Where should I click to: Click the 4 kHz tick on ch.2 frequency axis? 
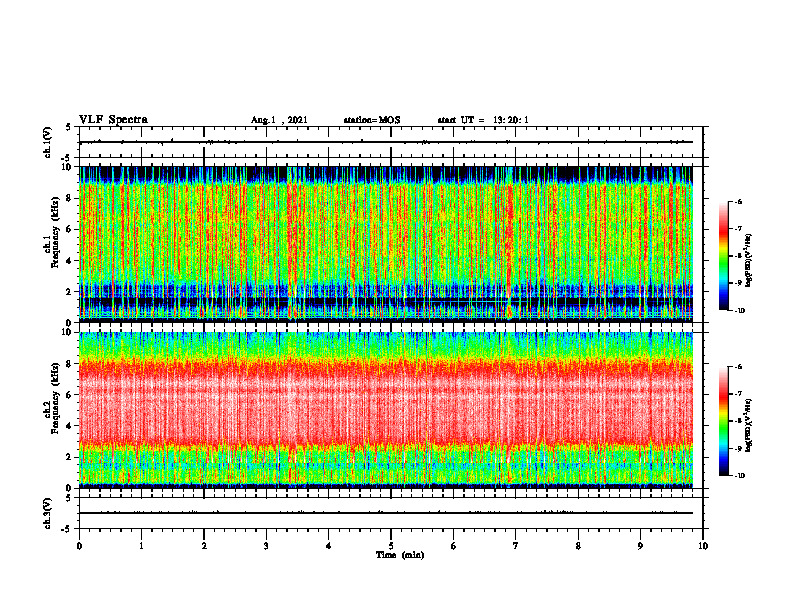click(70, 426)
